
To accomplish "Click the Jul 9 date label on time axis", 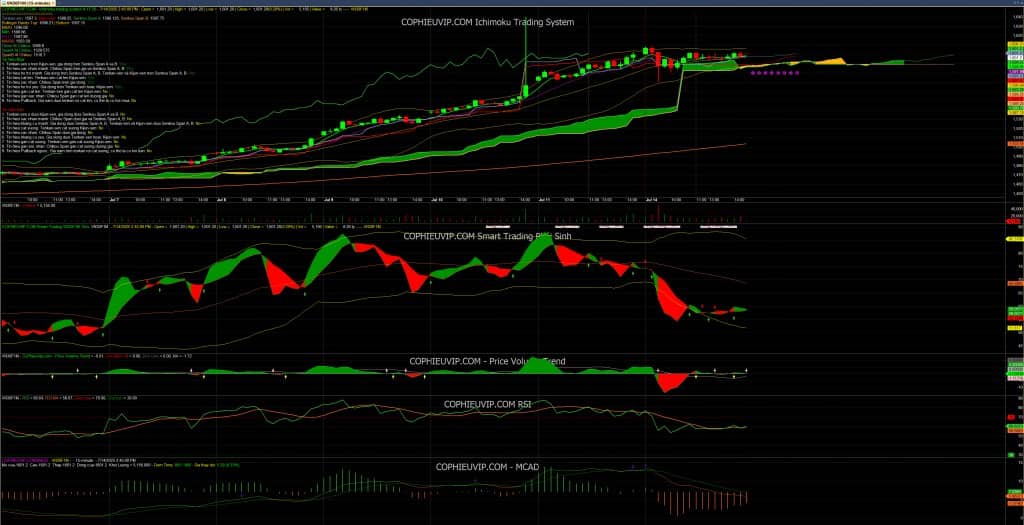I will point(327,199).
